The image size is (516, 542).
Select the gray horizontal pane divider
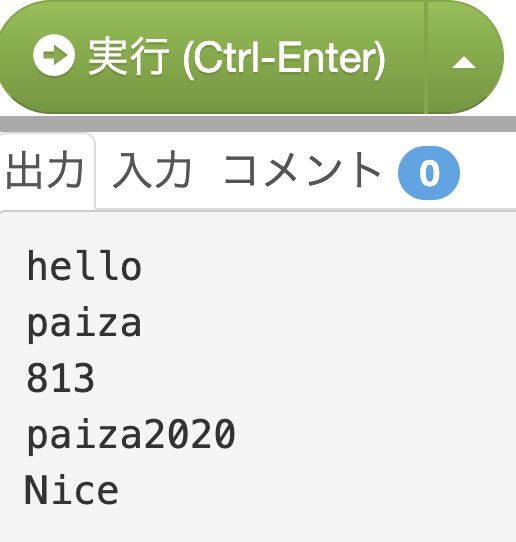pyautogui.click(x=258, y=124)
